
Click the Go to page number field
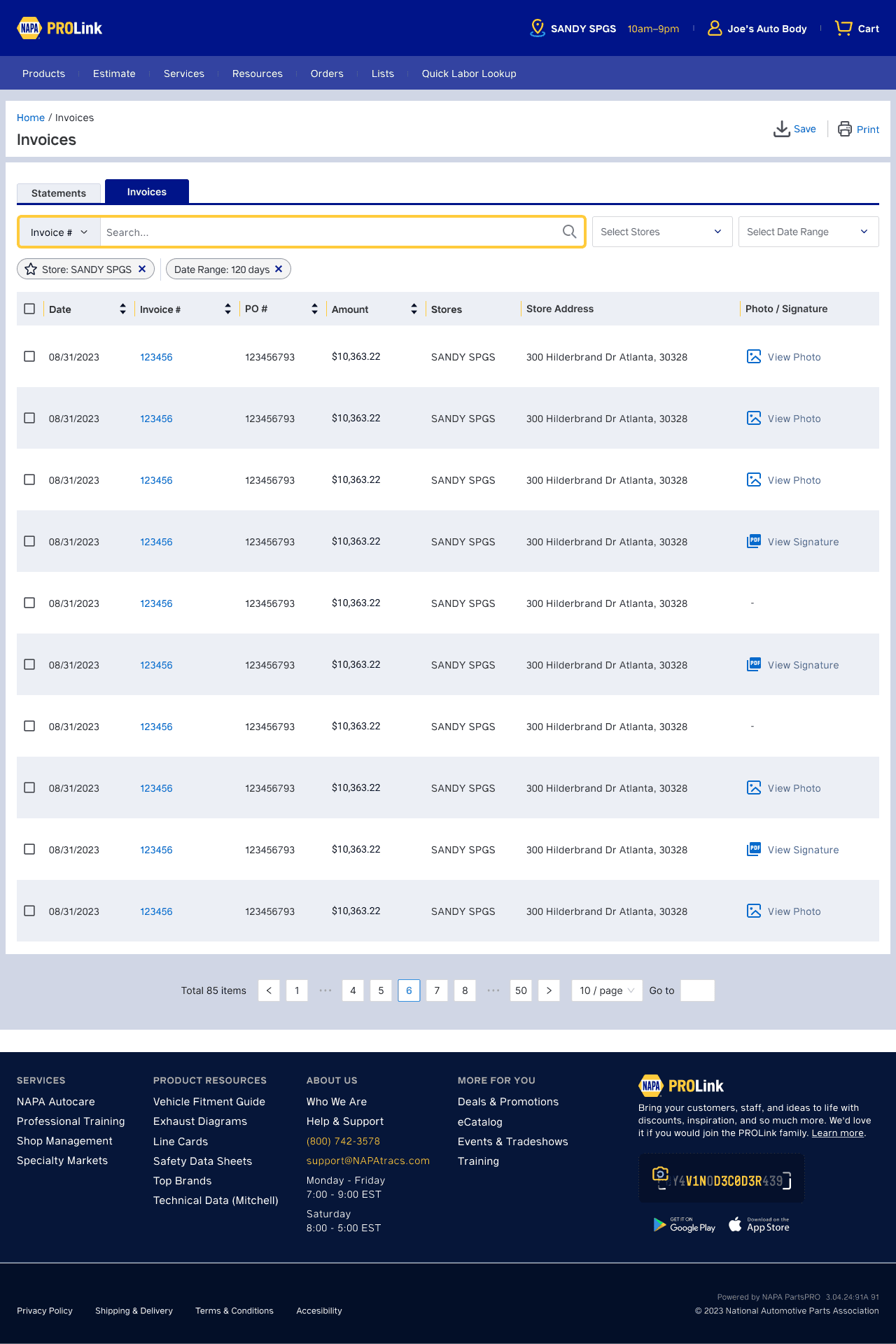(x=697, y=990)
